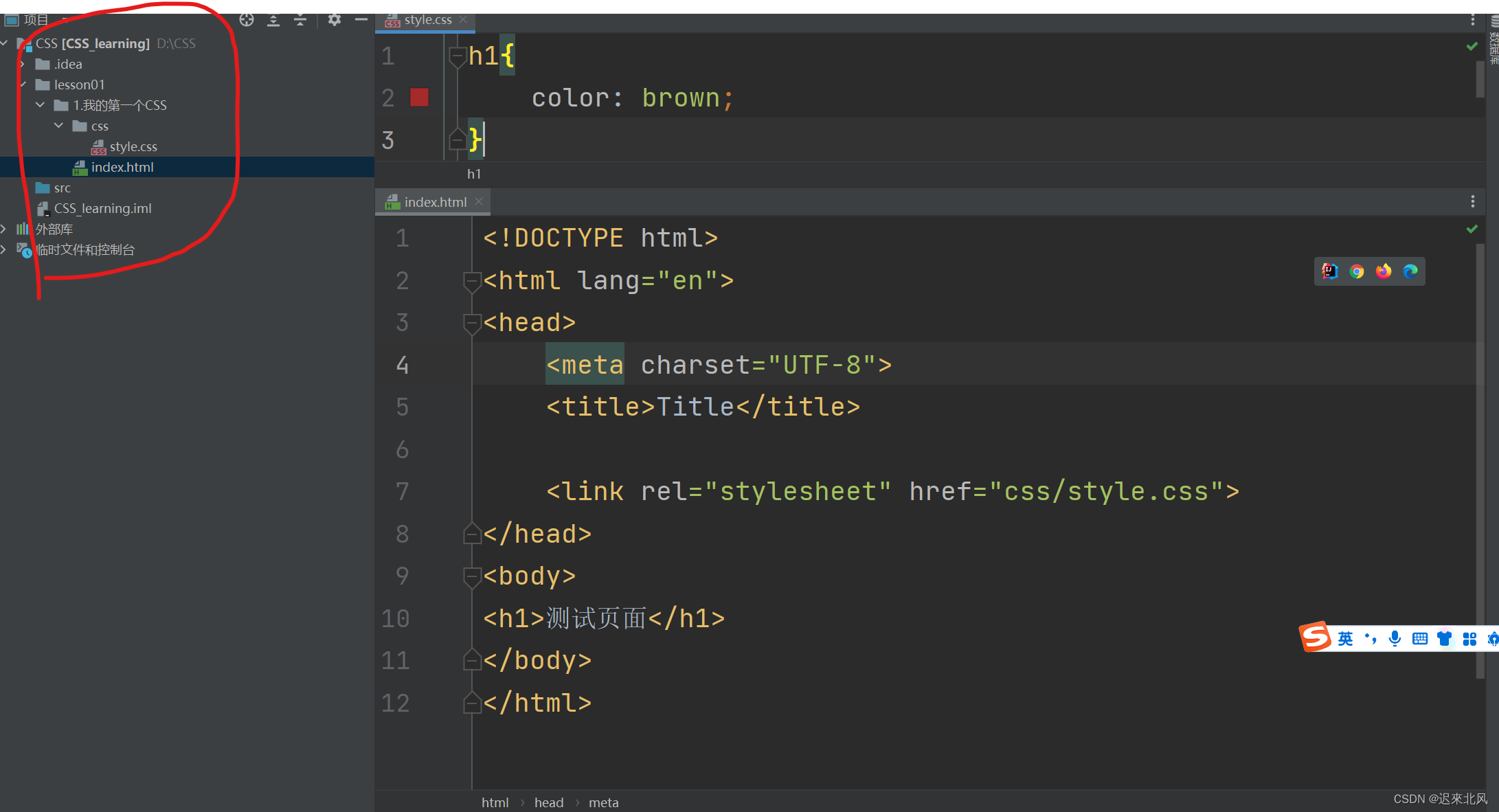This screenshot has width=1499, height=812.
Task: Fold the body tag block
Action: coord(472,576)
